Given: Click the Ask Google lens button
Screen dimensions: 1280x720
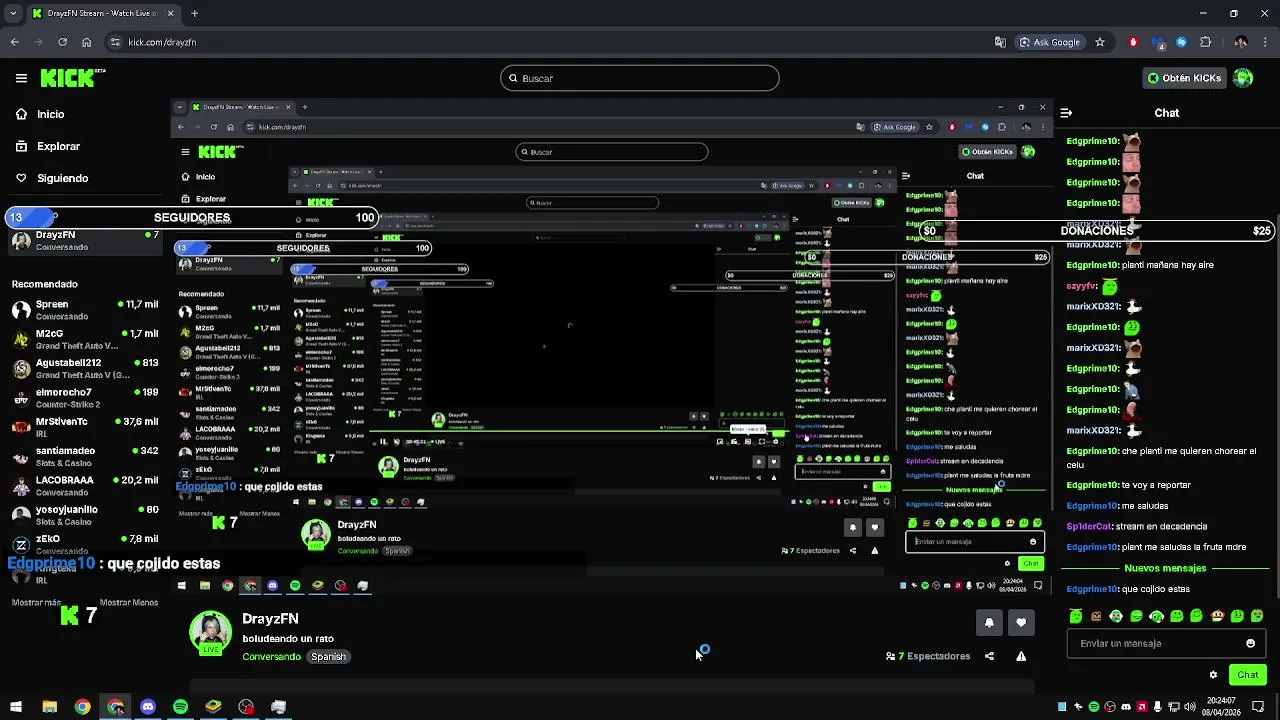Looking at the screenshot, I should 1050,42.
